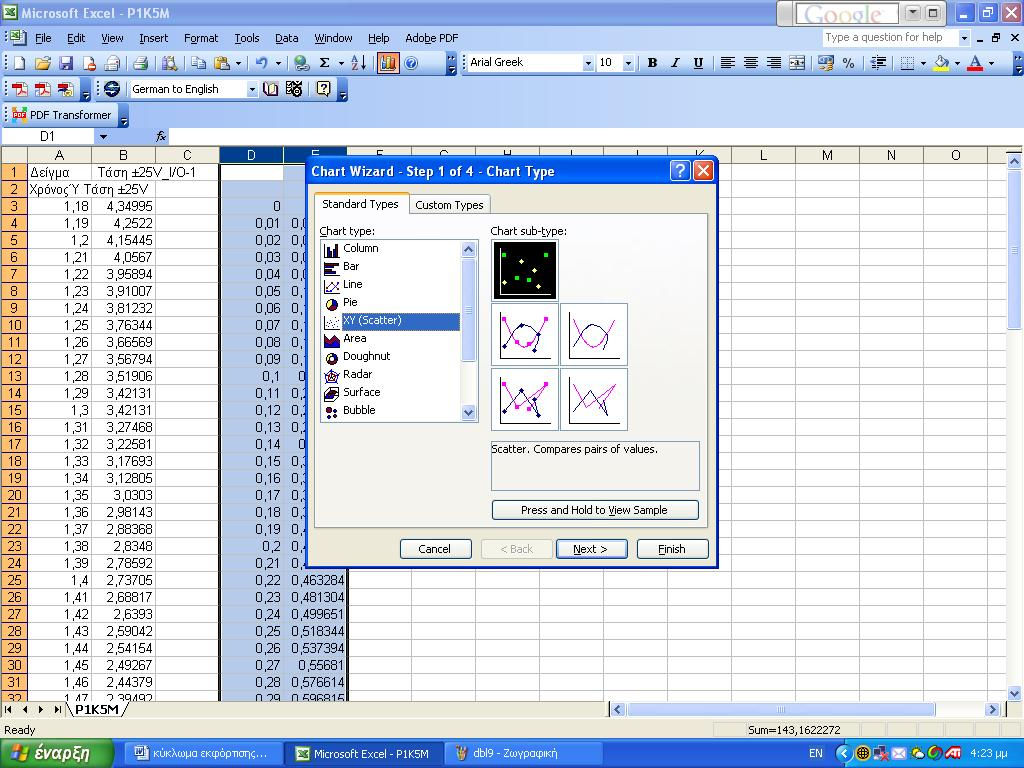
Task: Open the Type a question for help dropdown
Action: 964,38
